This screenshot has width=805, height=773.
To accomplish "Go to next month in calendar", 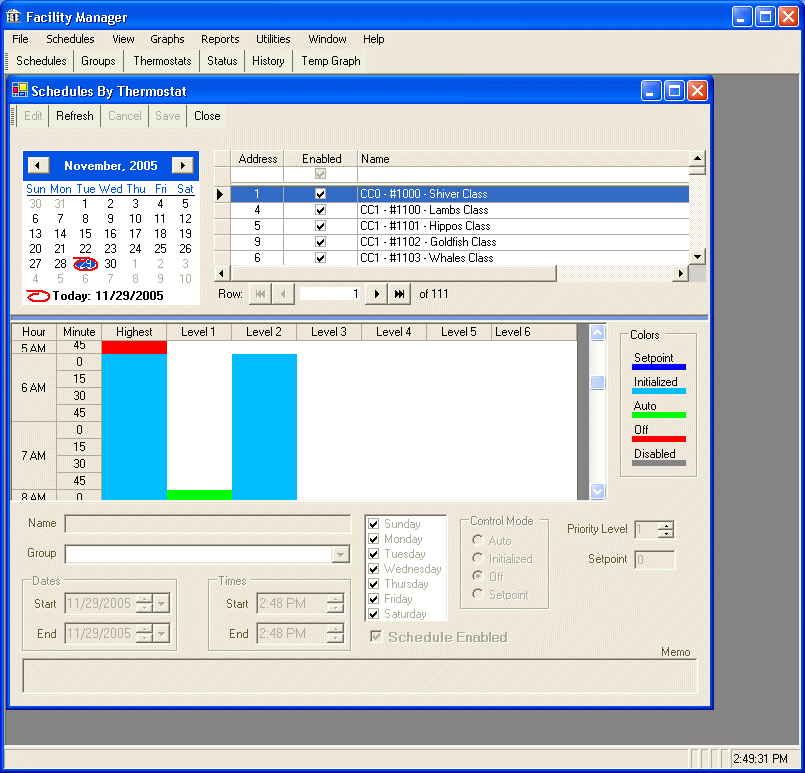I will click(x=183, y=165).
